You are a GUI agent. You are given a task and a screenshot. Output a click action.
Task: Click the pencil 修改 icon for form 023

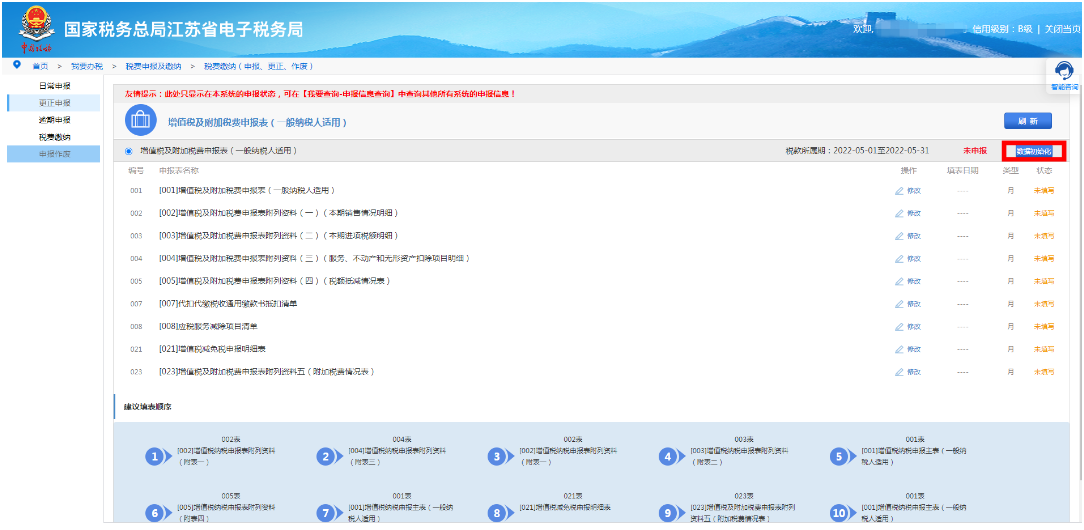[900, 372]
